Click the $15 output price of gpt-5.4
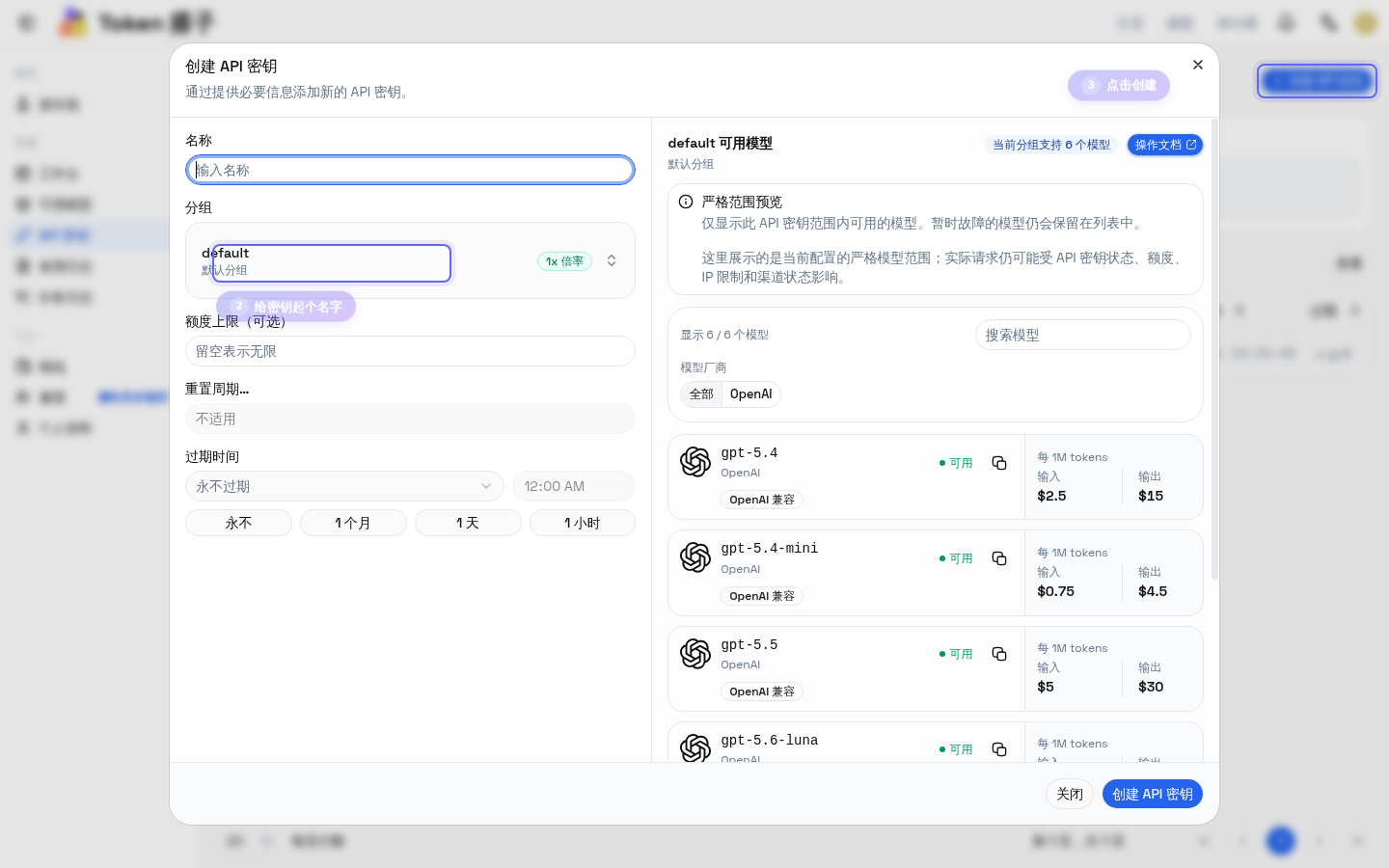Viewport: 1389px width, 868px height. pyautogui.click(x=1151, y=496)
